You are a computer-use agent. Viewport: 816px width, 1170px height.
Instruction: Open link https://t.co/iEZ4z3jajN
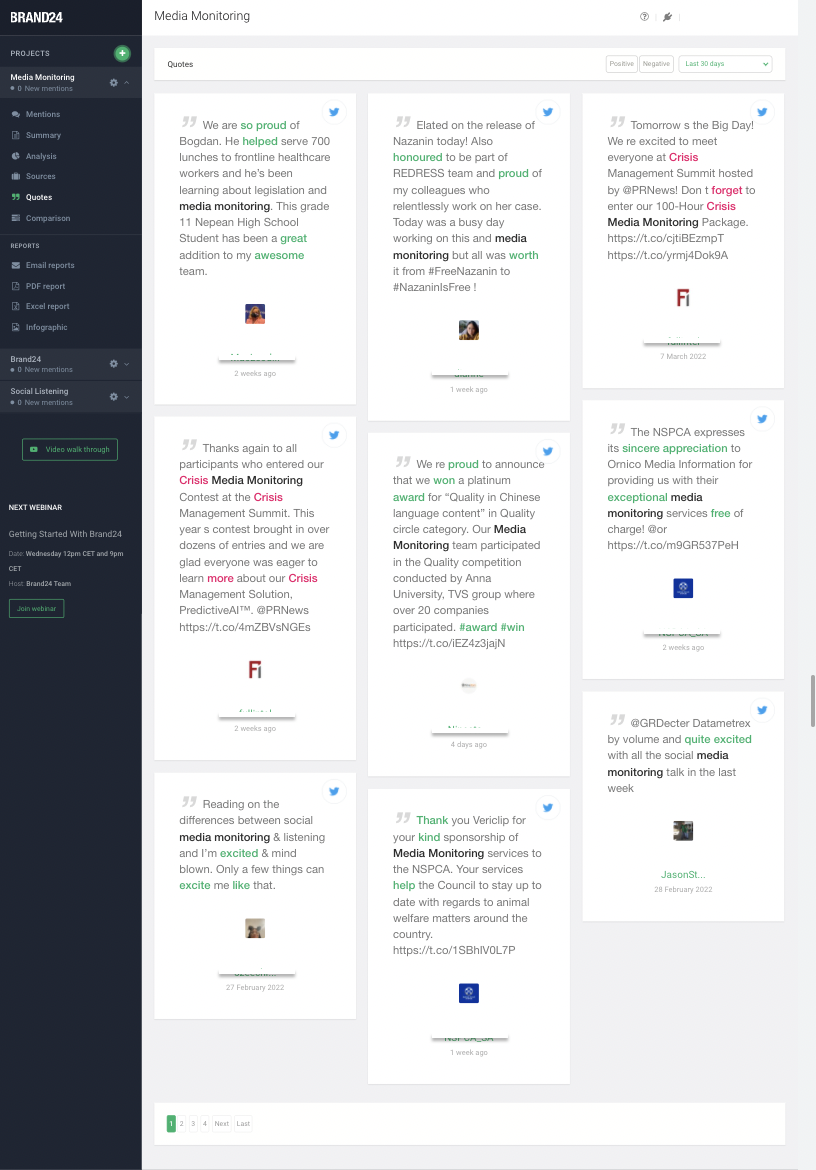point(449,643)
